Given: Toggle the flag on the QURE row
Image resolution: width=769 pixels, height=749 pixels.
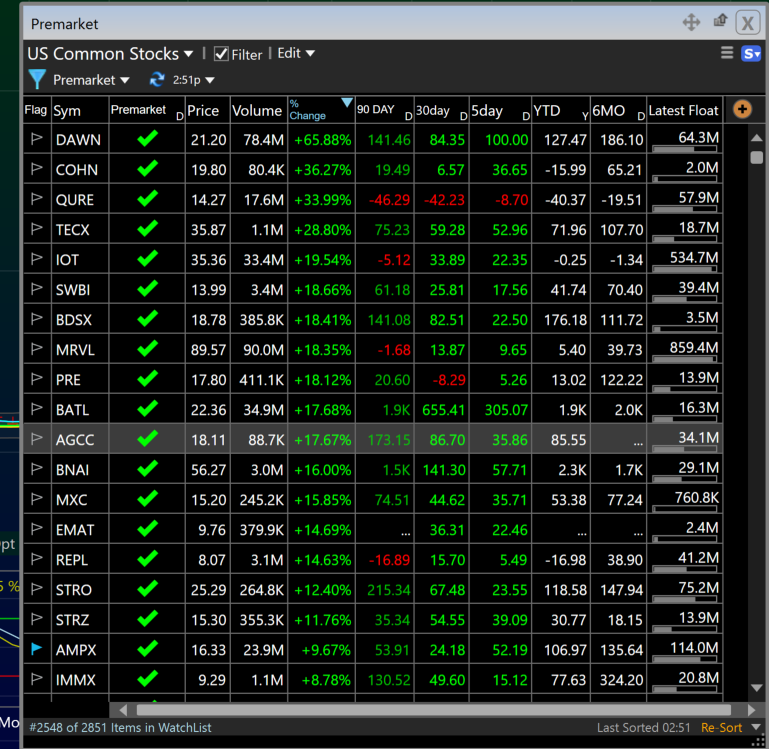Looking at the screenshot, I should (x=37, y=199).
